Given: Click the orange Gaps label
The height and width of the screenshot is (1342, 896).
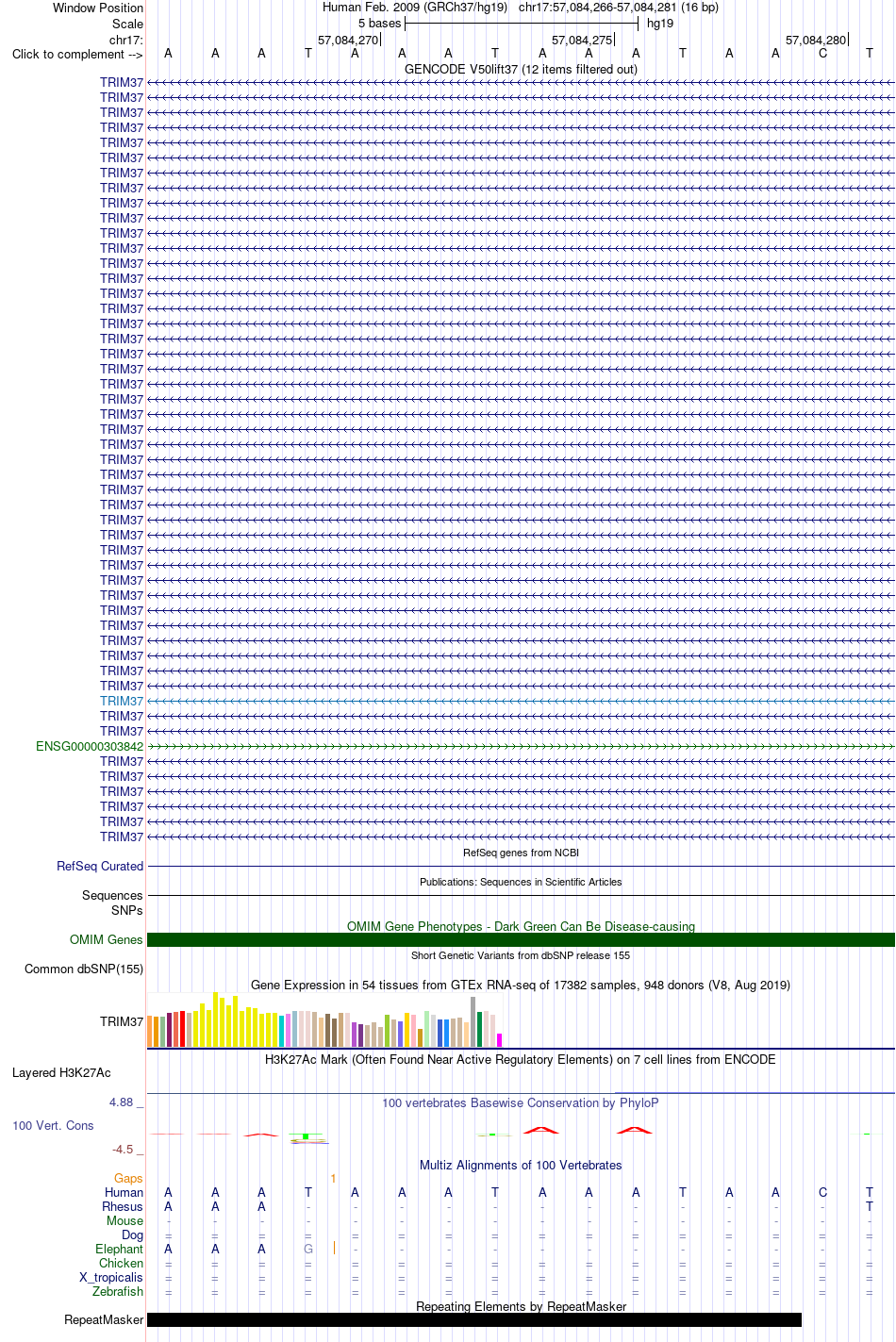Looking at the screenshot, I should point(128,1178).
